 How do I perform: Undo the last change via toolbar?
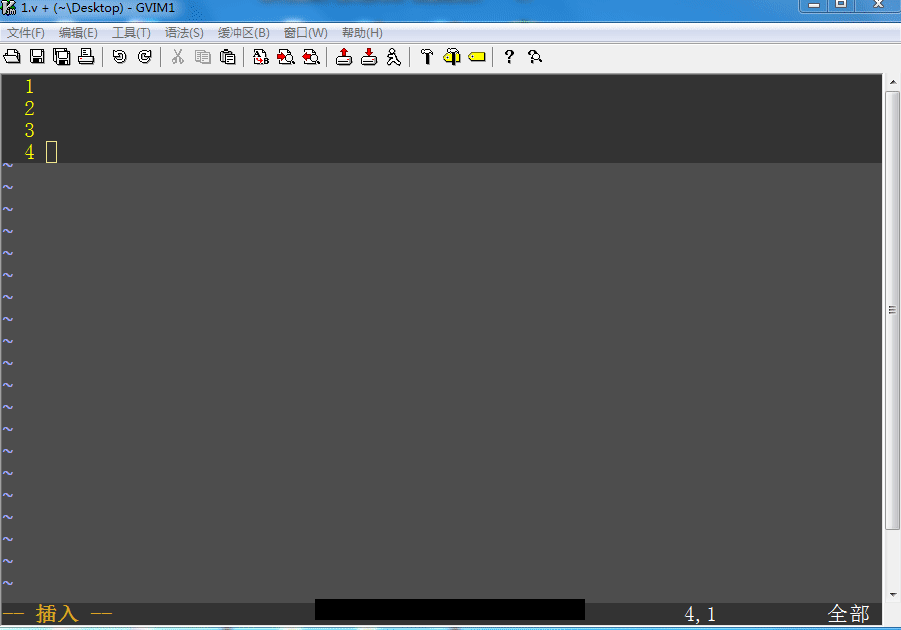pos(120,56)
